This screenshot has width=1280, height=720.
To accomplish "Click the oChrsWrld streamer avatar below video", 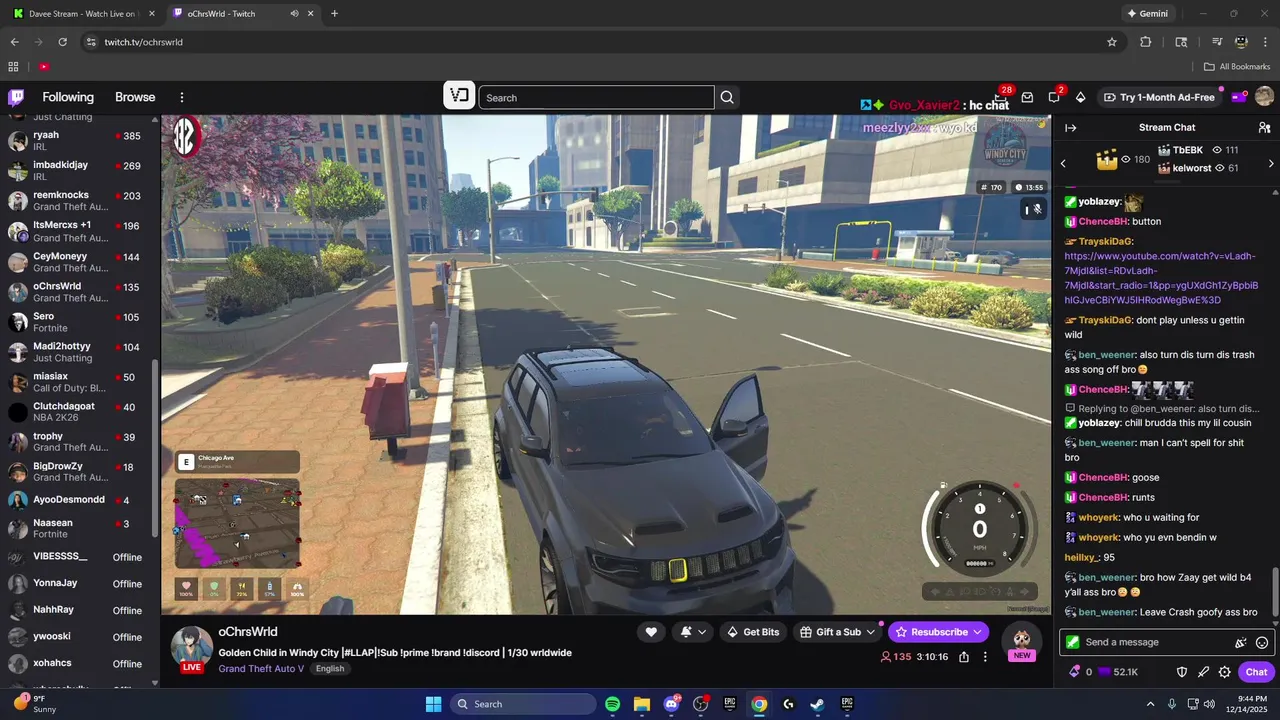I will [191, 647].
